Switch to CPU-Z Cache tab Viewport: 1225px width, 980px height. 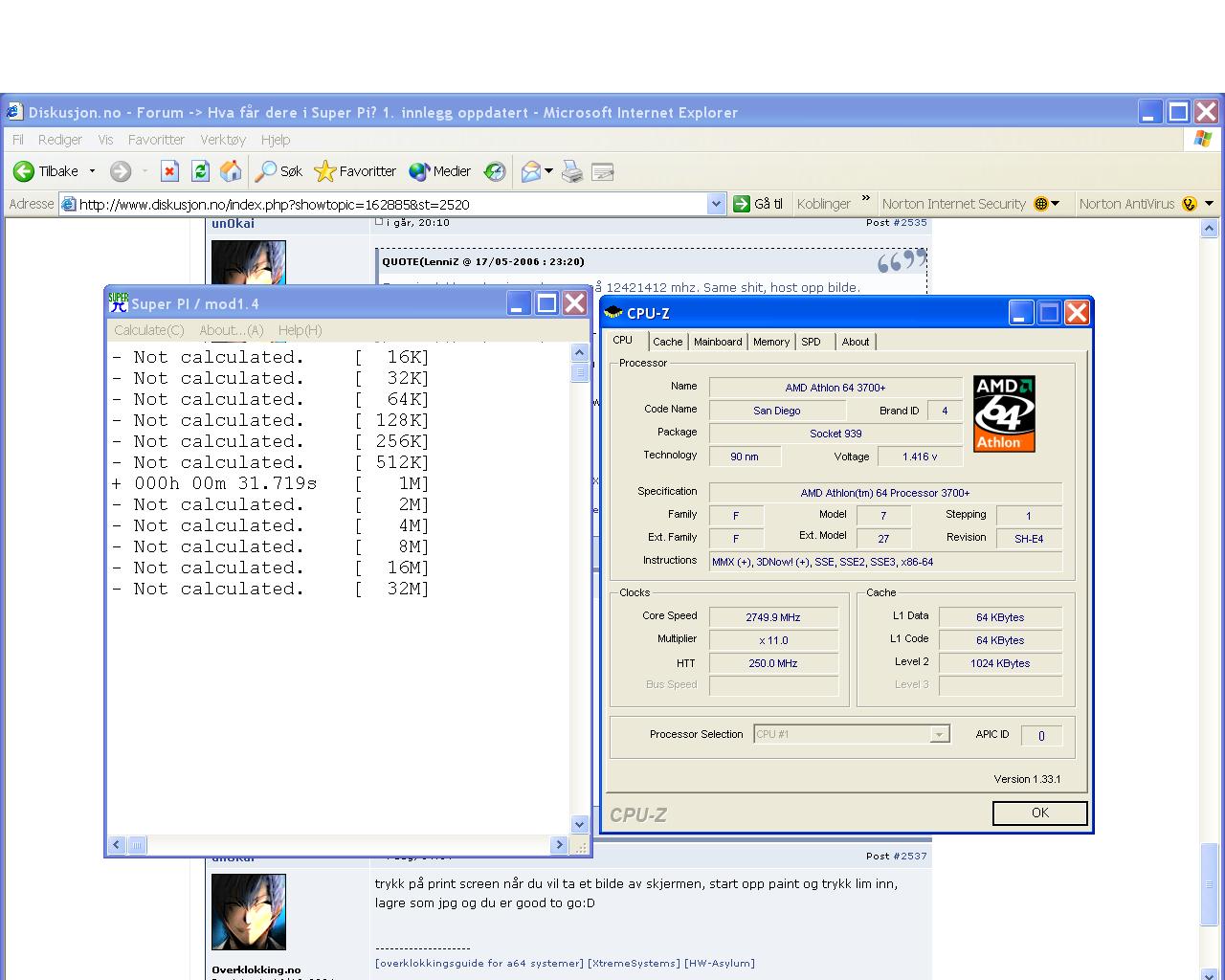[668, 342]
